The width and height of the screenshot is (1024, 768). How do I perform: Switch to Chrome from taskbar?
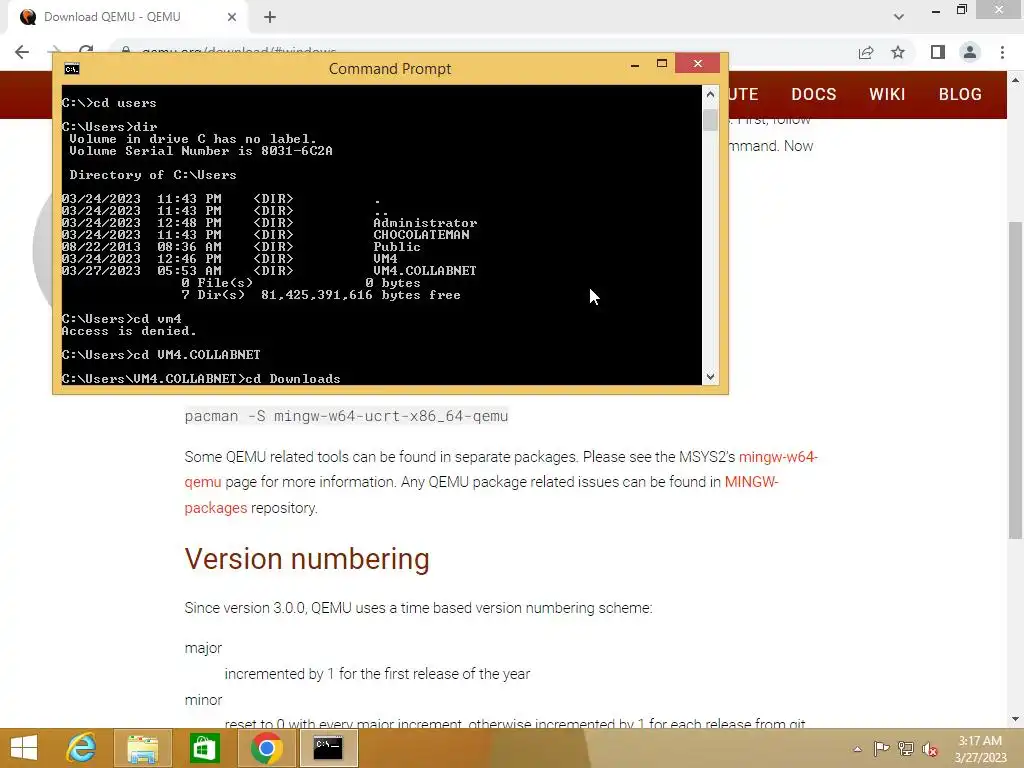point(266,748)
